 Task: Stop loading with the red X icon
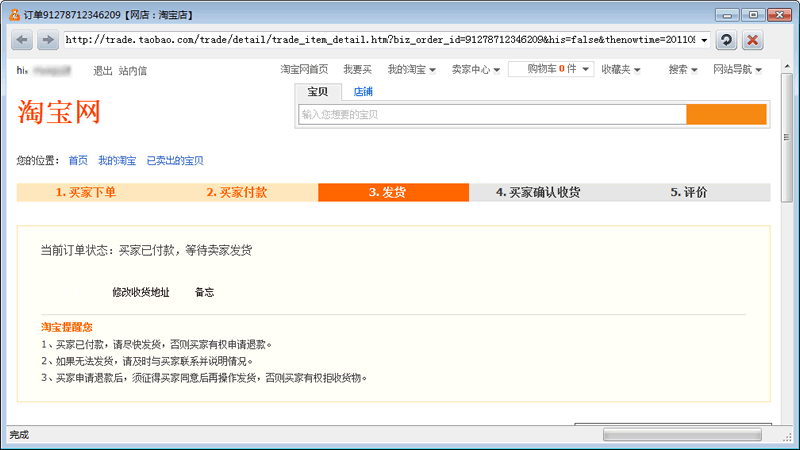[753, 40]
